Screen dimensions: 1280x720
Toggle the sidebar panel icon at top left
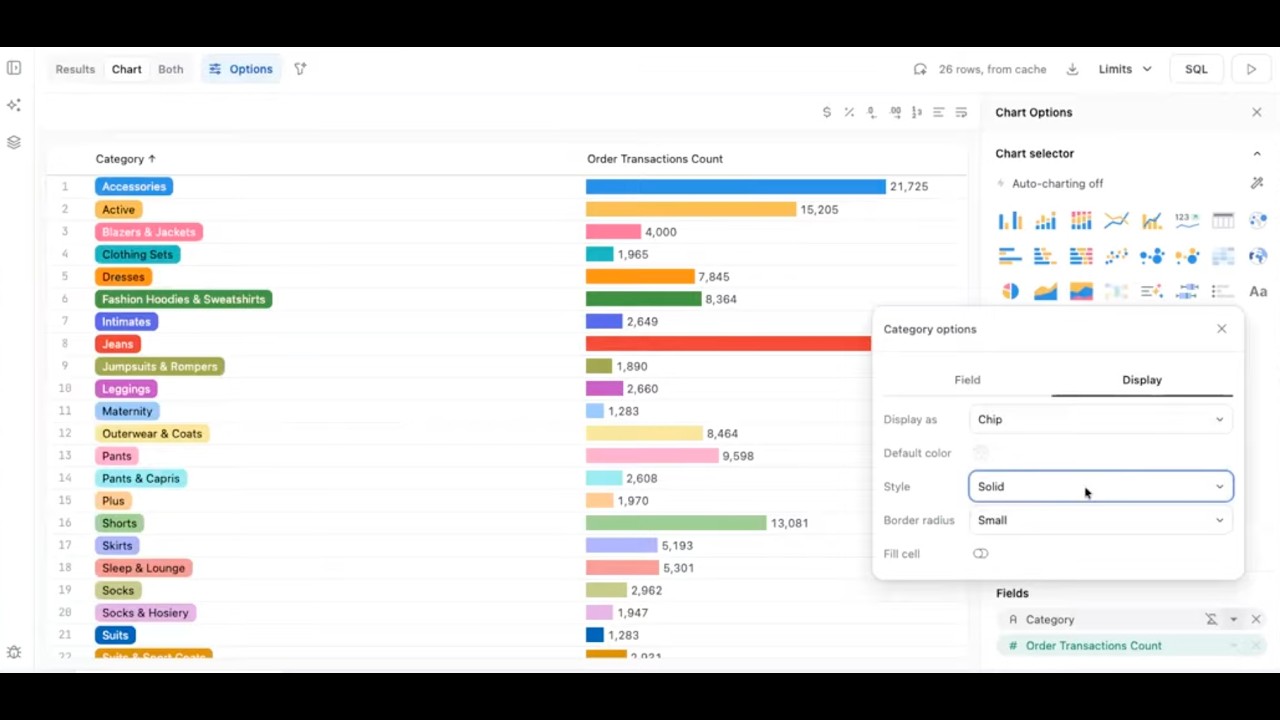(14, 68)
